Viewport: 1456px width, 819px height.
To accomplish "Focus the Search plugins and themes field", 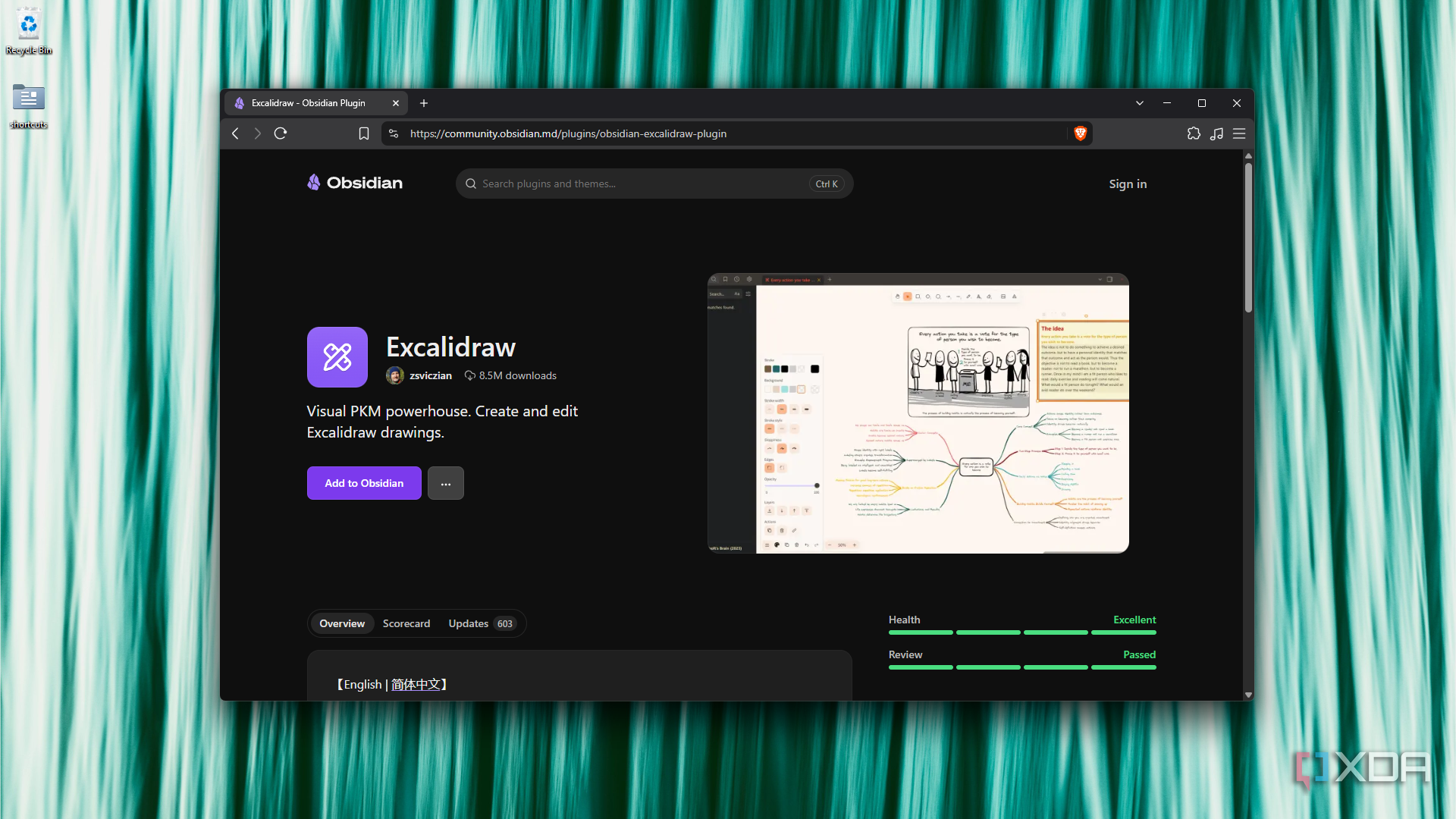I will coord(654,184).
